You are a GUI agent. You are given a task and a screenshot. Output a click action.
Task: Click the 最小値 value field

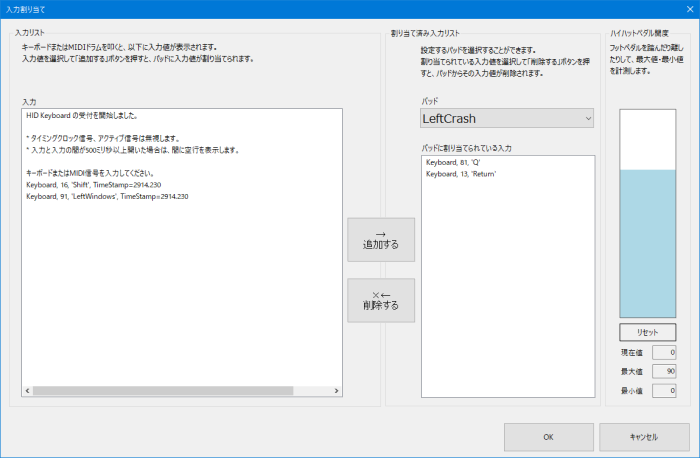[x=664, y=391]
